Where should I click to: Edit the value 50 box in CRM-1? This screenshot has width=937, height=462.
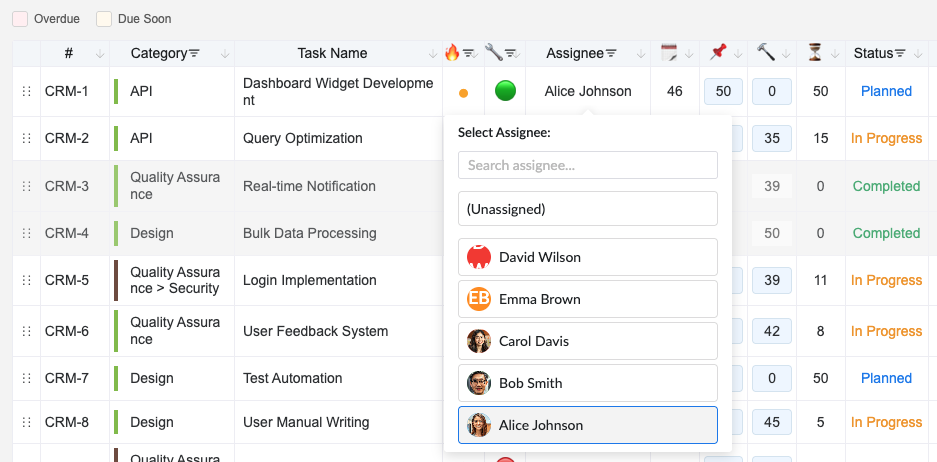point(723,91)
